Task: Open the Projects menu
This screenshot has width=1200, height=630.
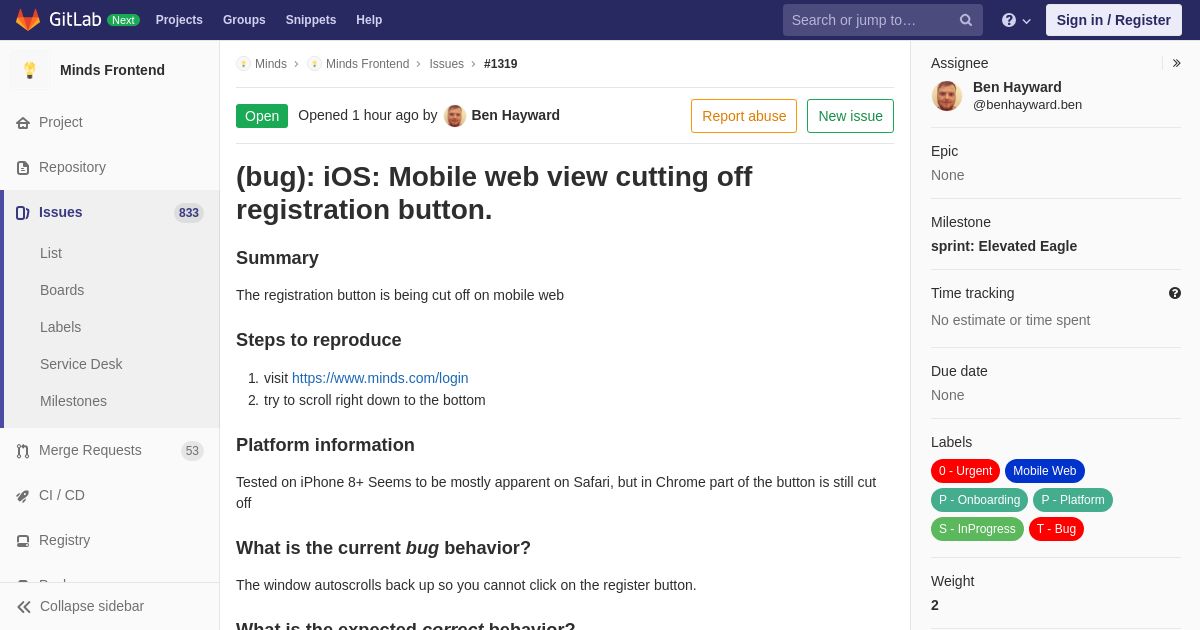Action: (x=179, y=20)
